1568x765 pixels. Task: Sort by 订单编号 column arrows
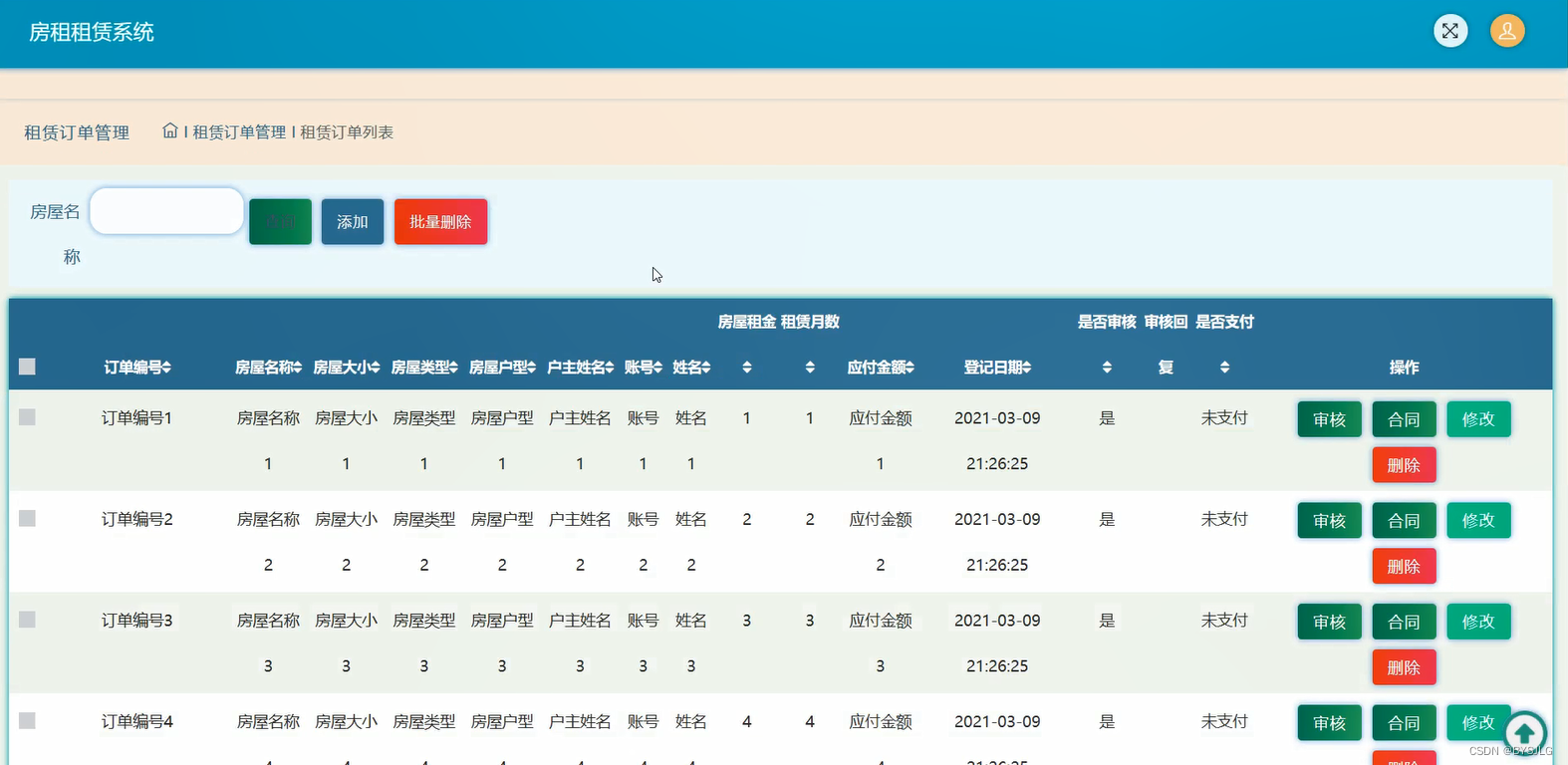tap(166, 368)
